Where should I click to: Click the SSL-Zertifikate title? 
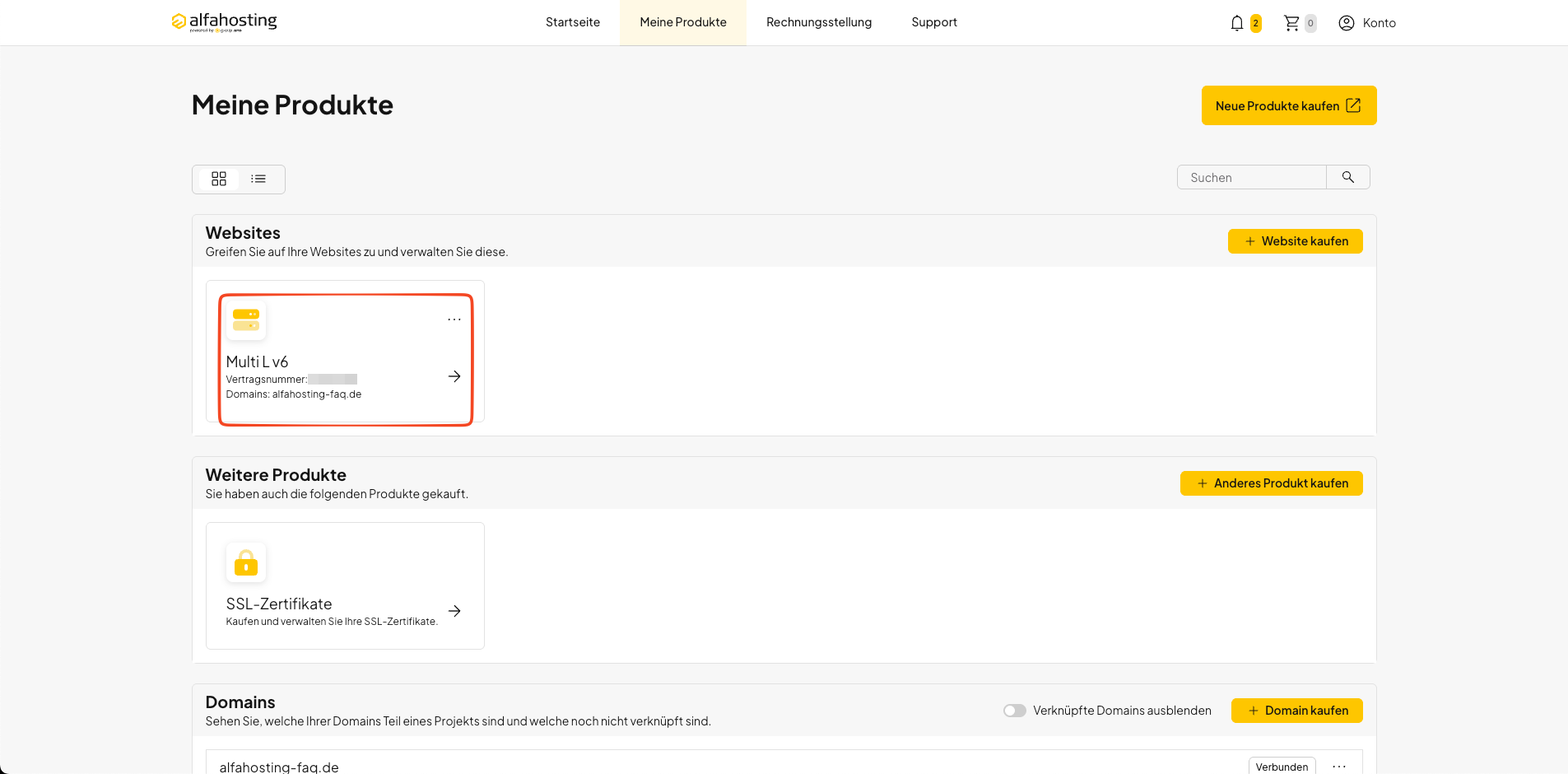point(279,604)
